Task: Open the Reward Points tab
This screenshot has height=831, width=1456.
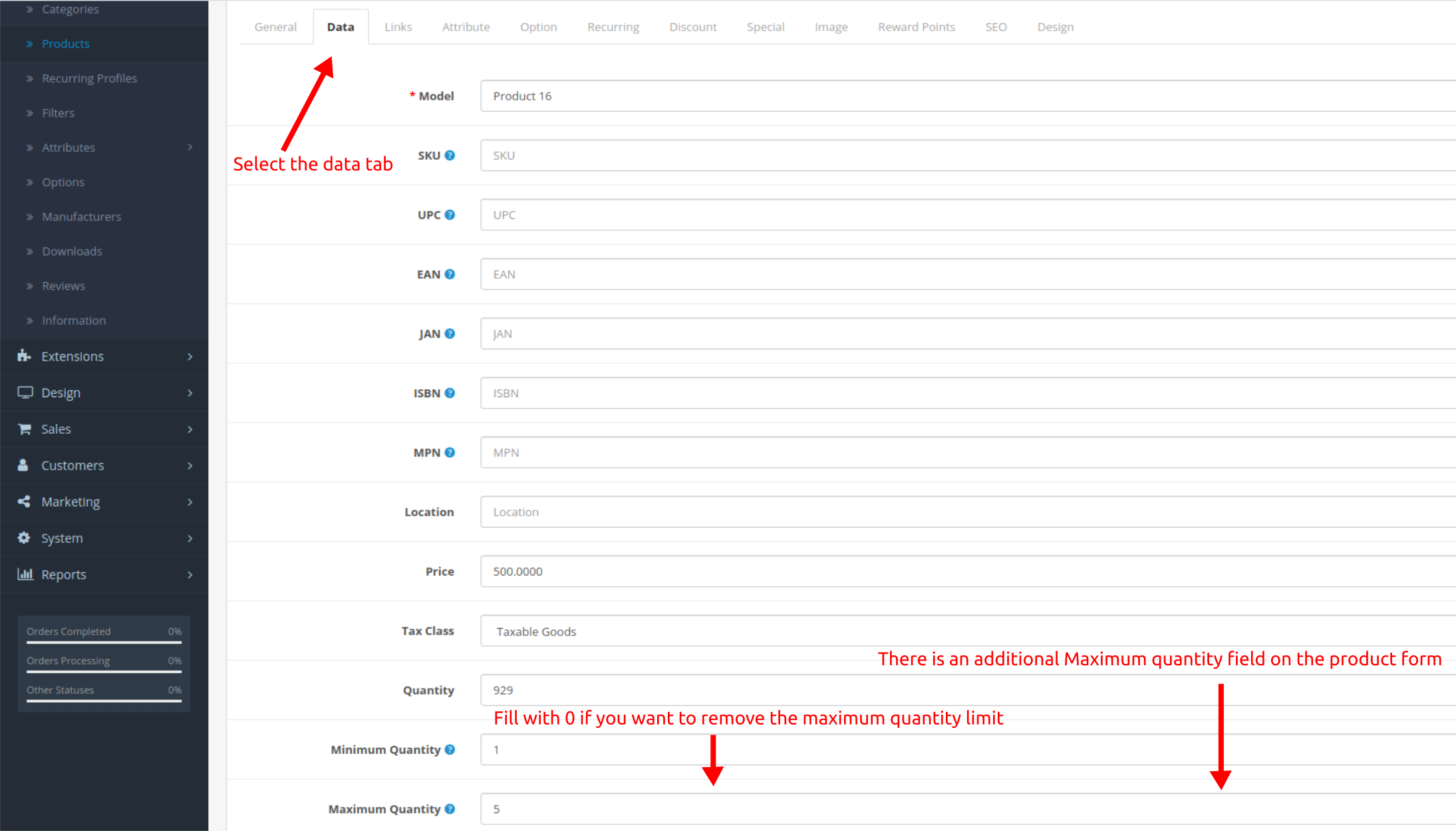Action: tap(916, 27)
